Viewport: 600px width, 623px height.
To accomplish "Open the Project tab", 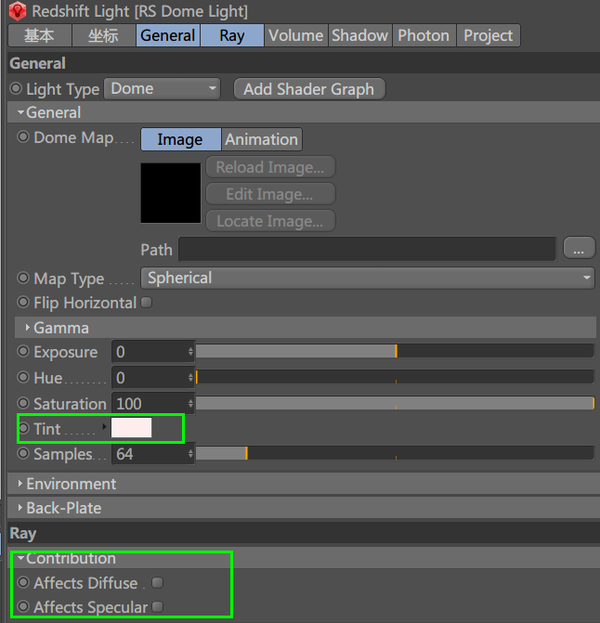I will 488,35.
